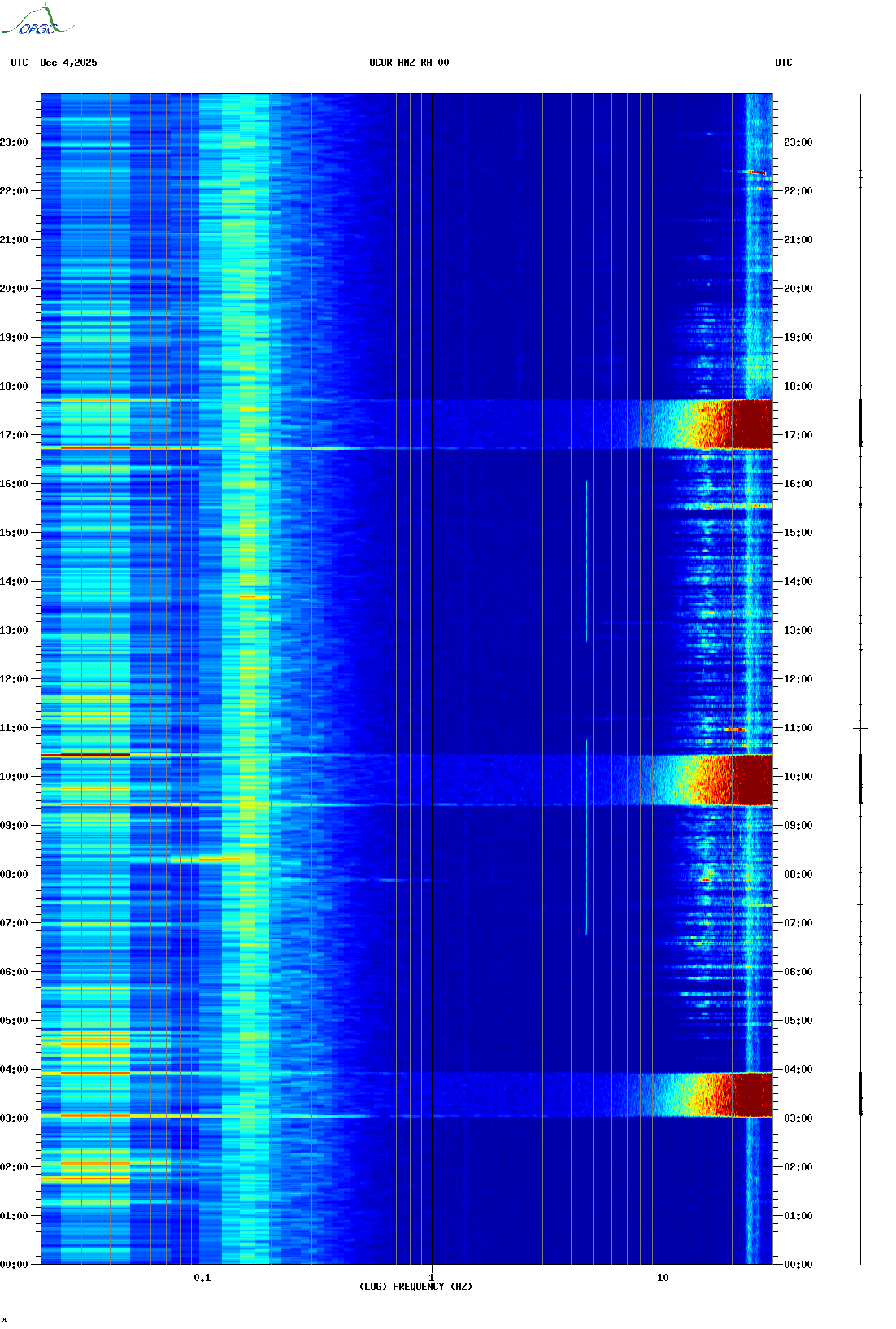
Task: Click the 08:00 label on the right axis
Action: (x=798, y=874)
